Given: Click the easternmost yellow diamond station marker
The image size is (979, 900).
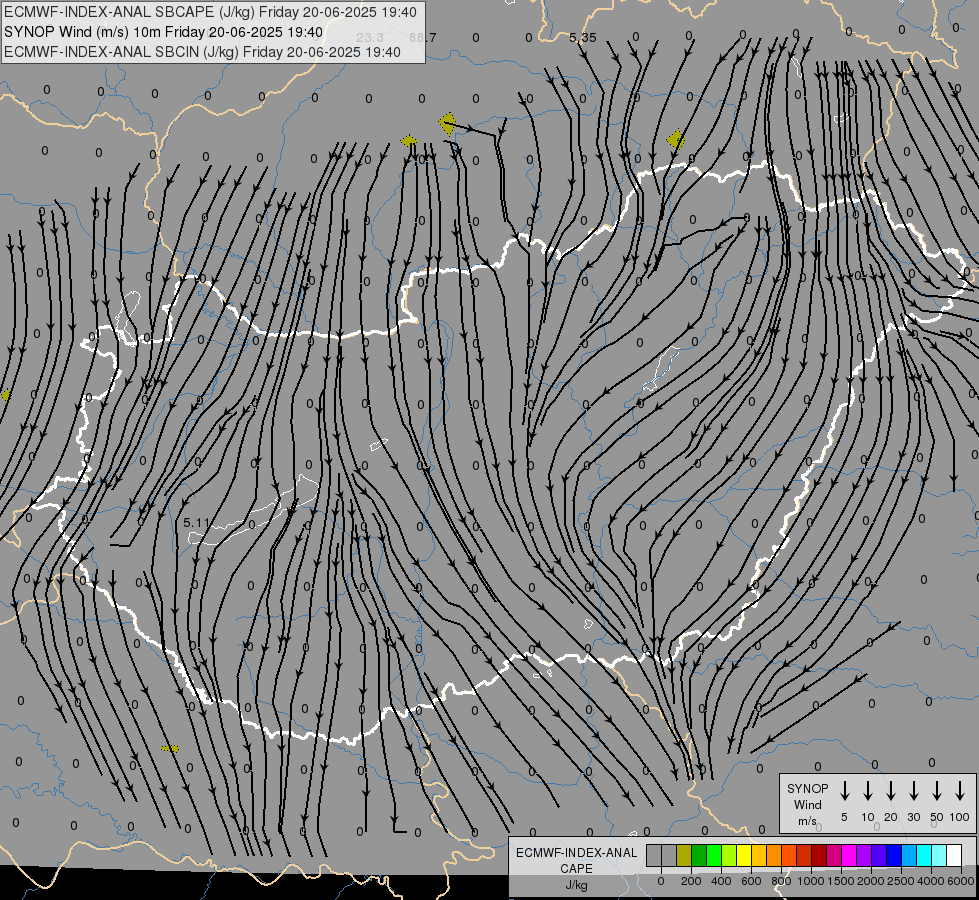Looking at the screenshot, I should (675, 140).
